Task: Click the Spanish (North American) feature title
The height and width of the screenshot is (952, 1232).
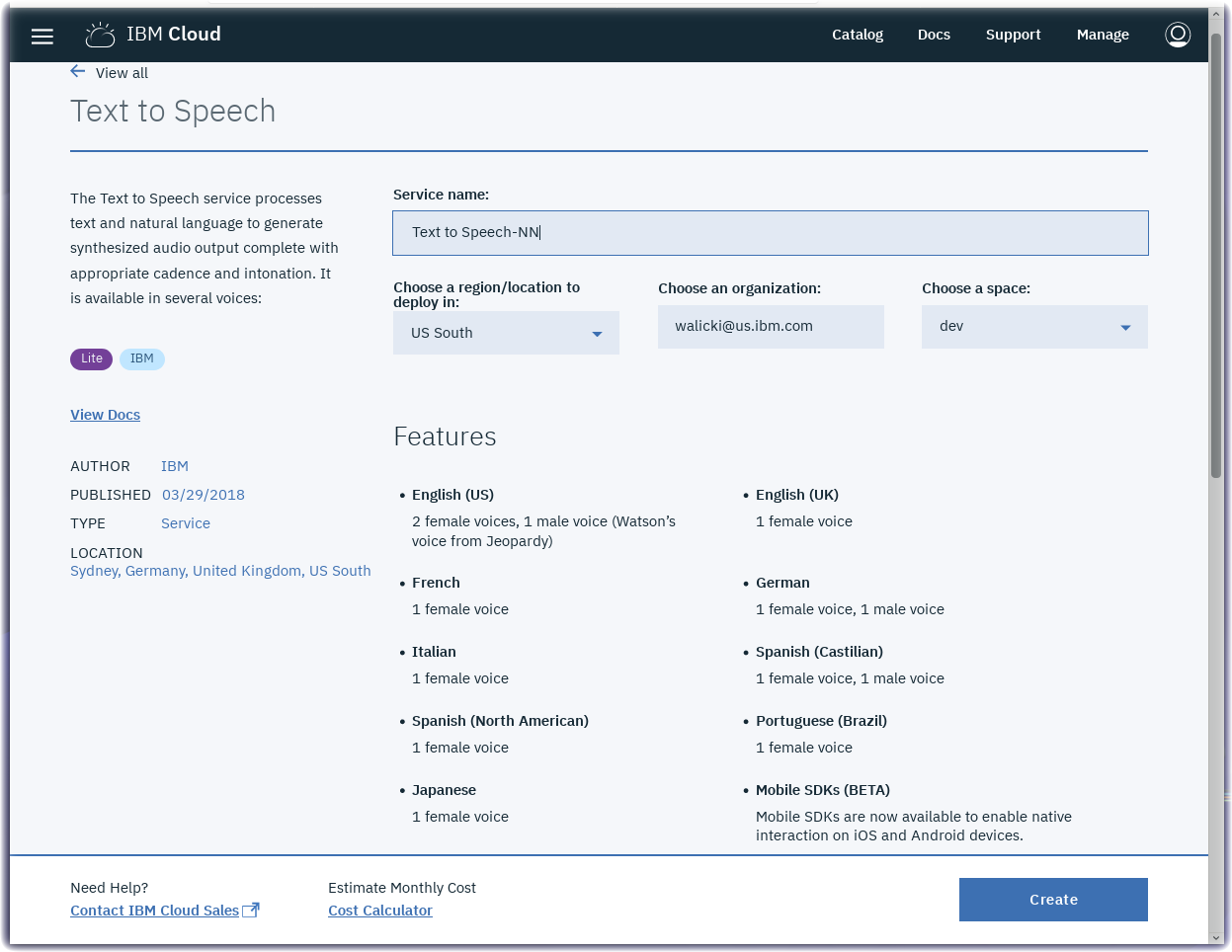Action: 500,721
